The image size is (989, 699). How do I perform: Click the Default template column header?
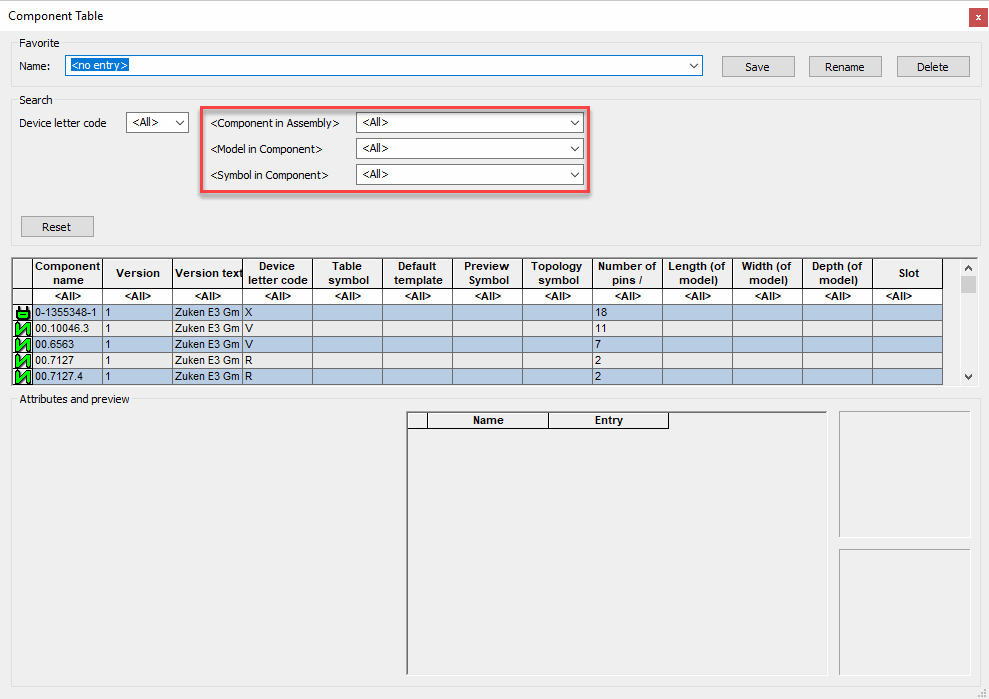(418, 273)
